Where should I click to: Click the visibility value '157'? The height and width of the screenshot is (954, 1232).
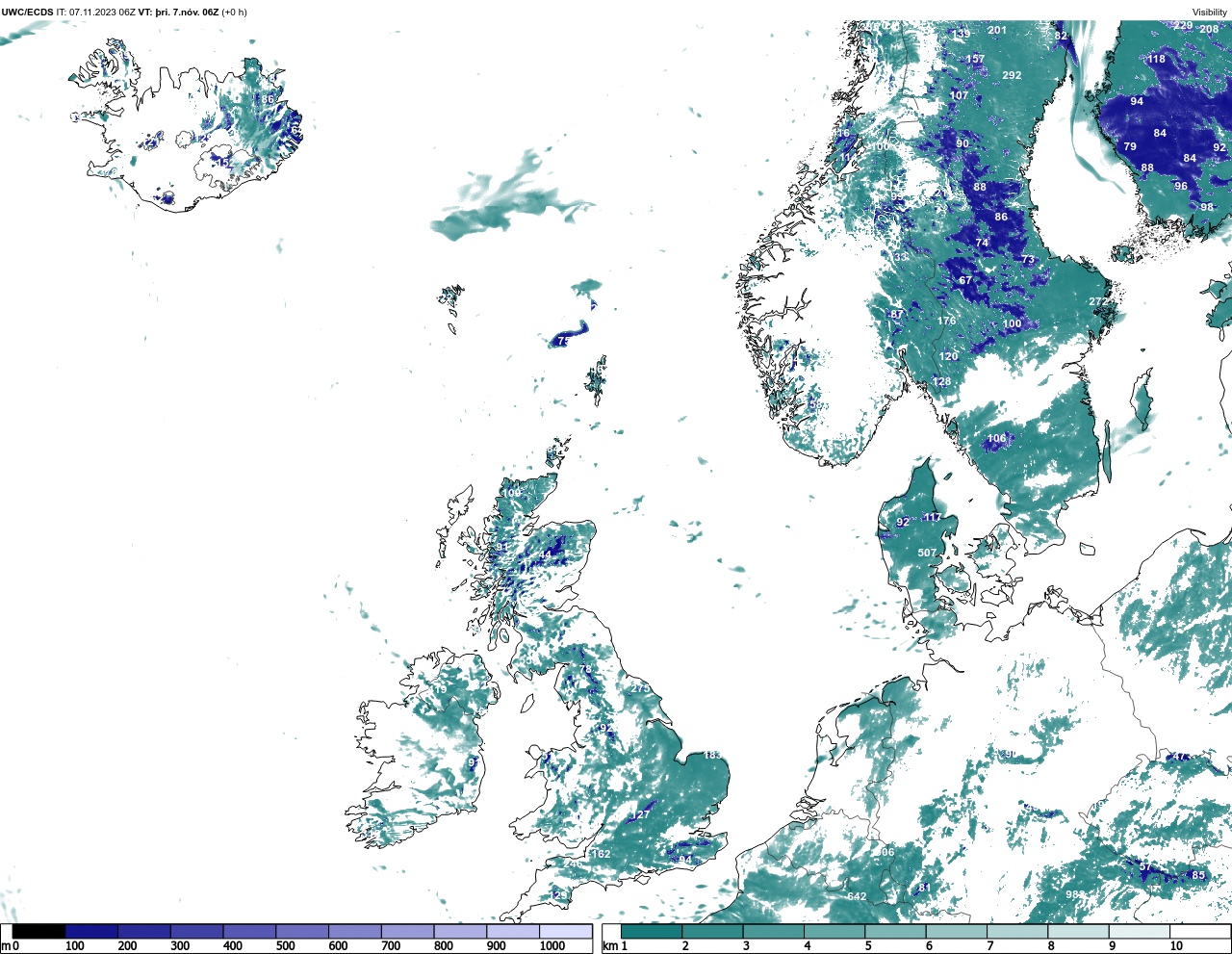click(x=975, y=59)
